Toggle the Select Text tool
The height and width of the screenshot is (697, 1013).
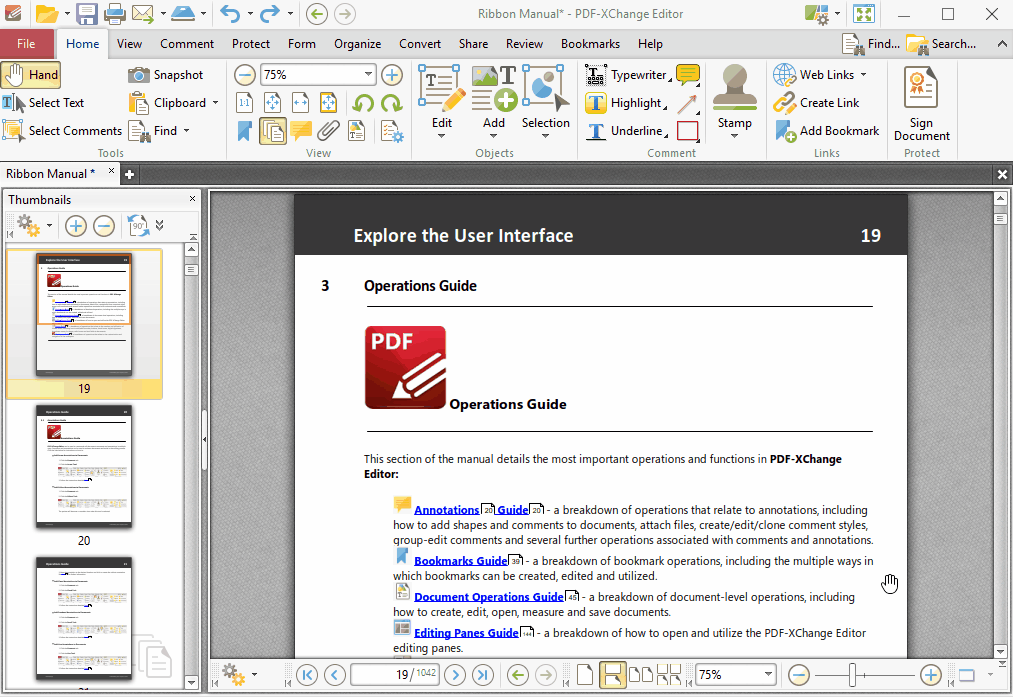click(44, 103)
